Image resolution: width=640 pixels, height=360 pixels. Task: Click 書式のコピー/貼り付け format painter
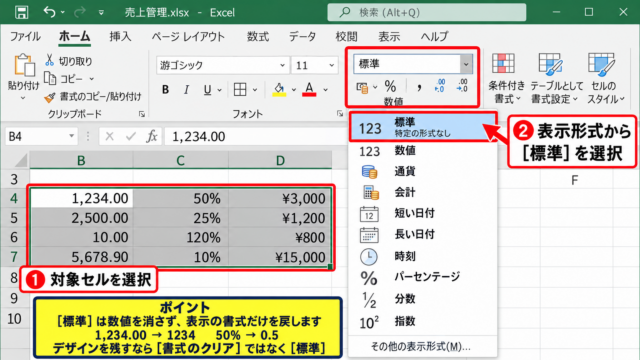(93, 97)
